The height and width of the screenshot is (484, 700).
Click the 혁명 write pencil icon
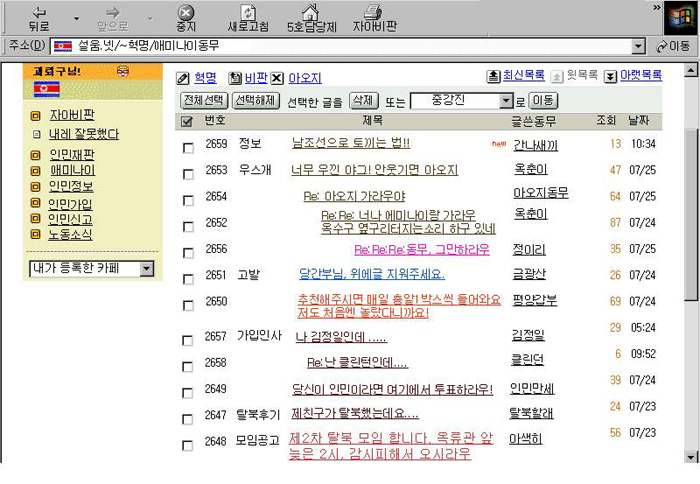[183, 78]
